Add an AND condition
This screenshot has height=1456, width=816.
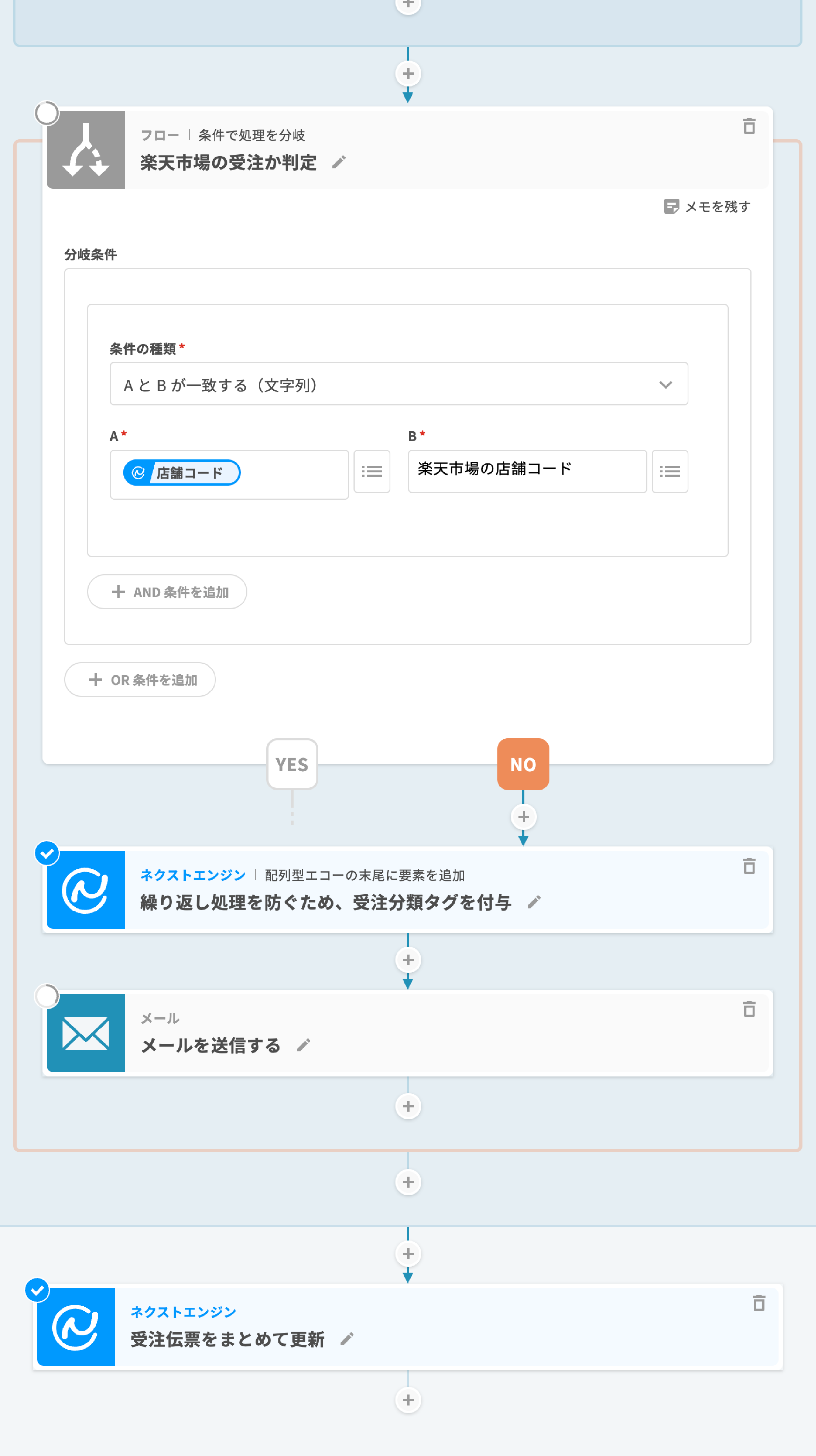pos(167,592)
